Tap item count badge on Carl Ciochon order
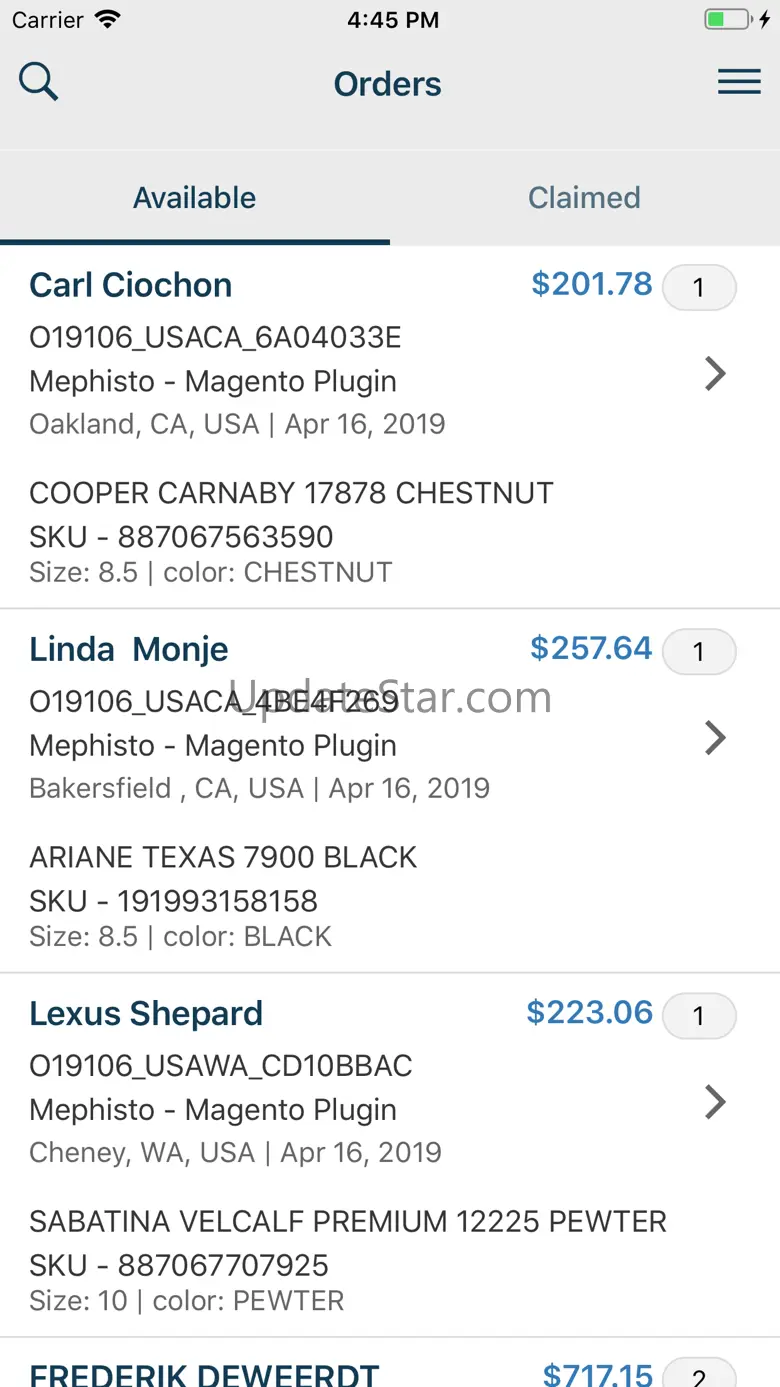The image size is (780, 1387). [699, 288]
